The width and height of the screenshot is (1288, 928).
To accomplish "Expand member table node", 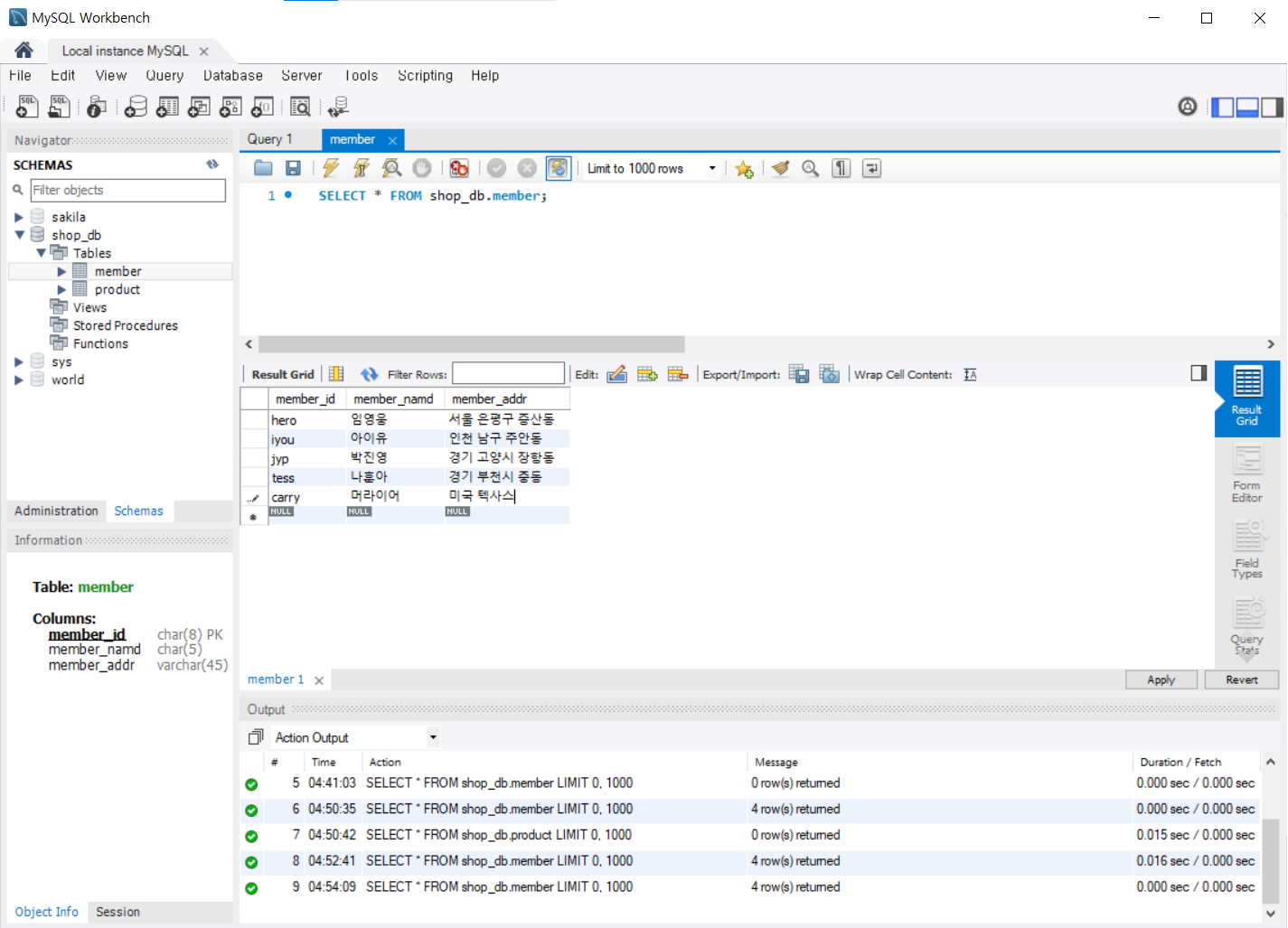I will tap(61, 271).
